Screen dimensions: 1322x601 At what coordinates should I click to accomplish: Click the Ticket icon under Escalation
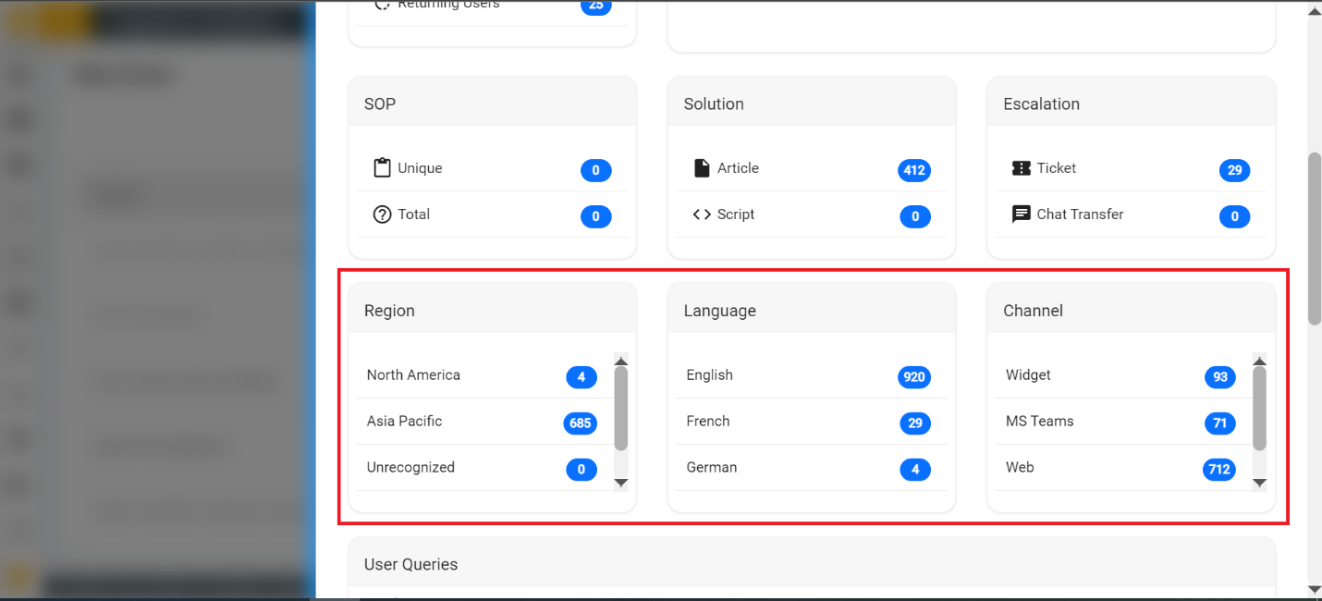(x=1021, y=168)
